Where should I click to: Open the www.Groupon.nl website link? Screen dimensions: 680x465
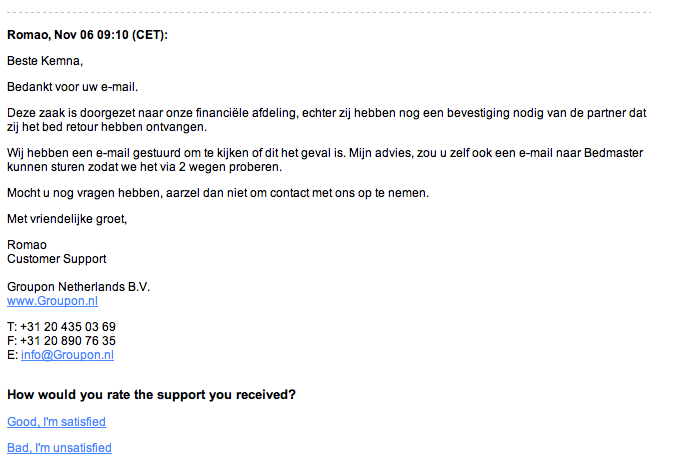tap(52, 301)
